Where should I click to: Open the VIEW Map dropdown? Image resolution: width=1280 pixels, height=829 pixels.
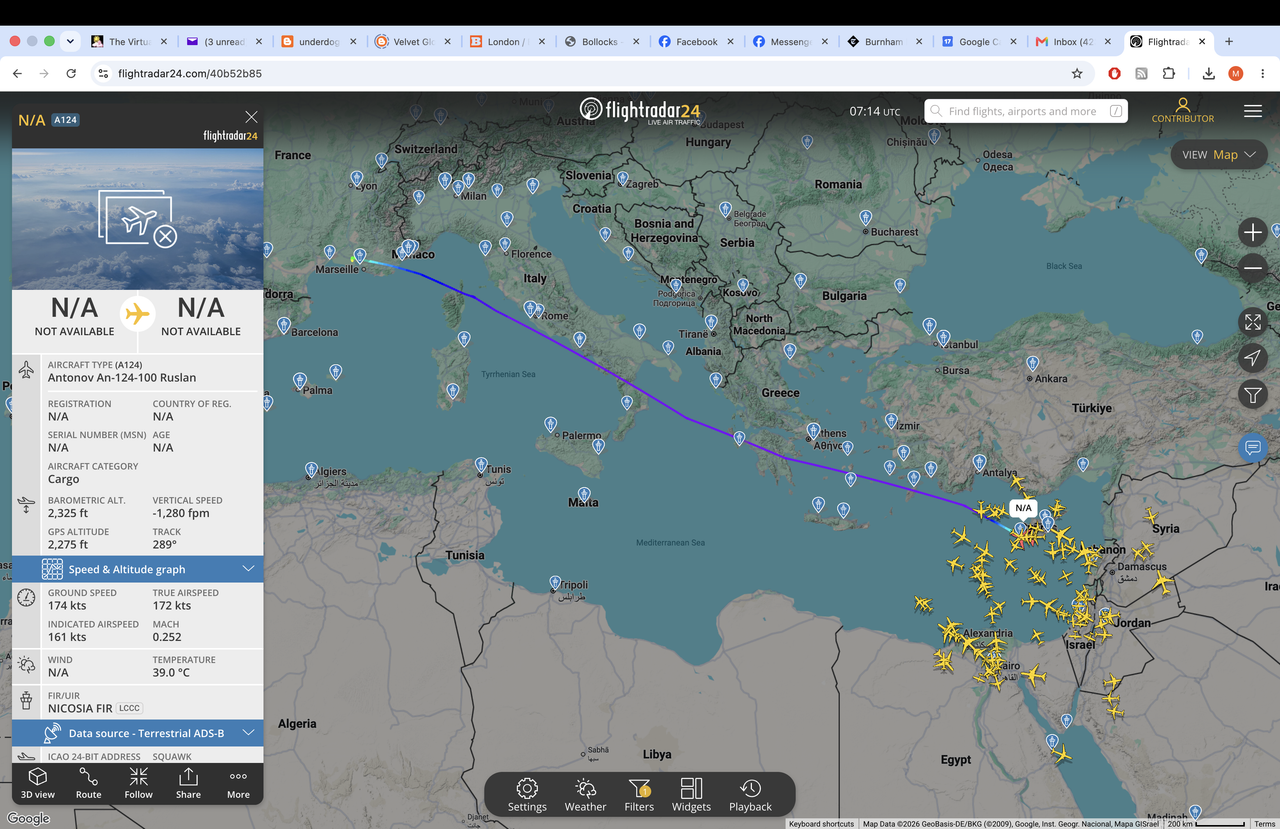pyautogui.click(x=1219, y=155)
